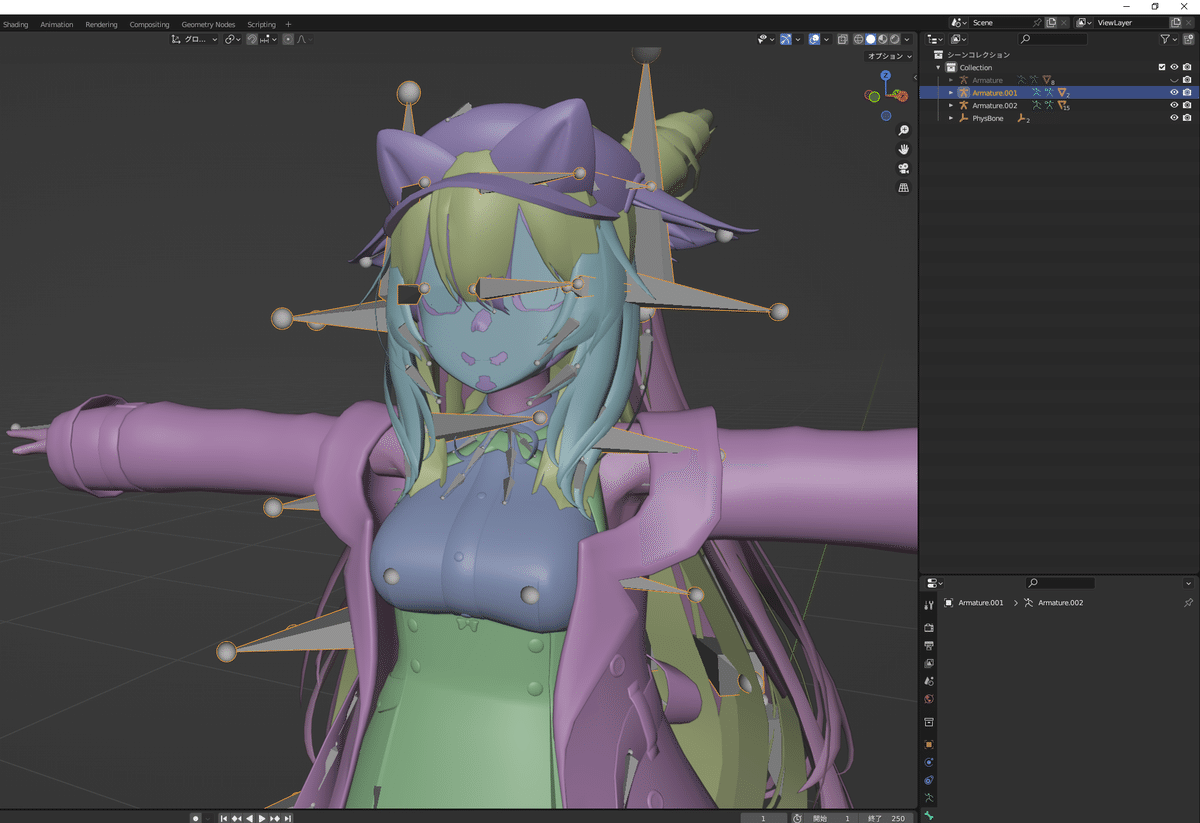Open Render properties tab
The image size is (1200, 823).
click(929, 628)
